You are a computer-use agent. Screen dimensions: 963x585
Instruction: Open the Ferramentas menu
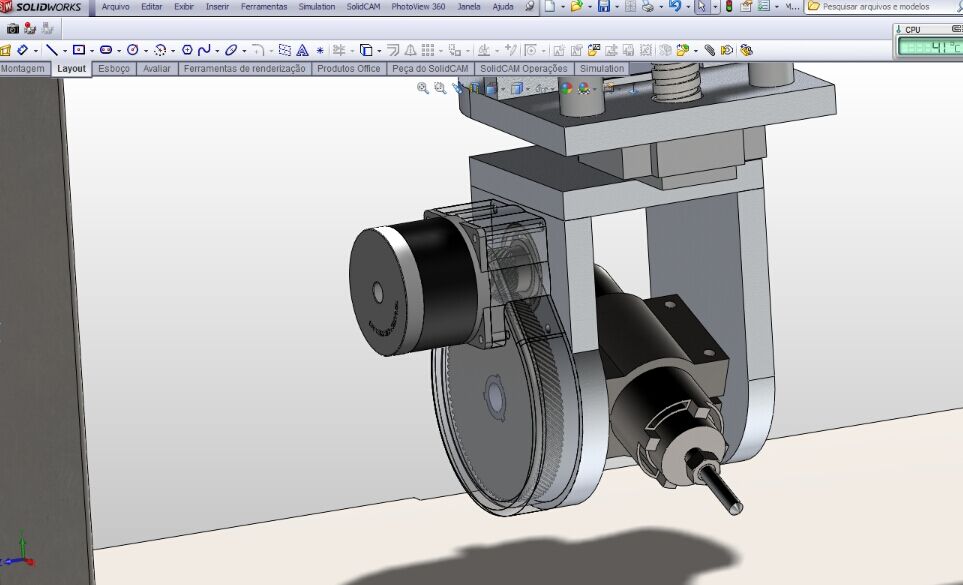point(263,7)
